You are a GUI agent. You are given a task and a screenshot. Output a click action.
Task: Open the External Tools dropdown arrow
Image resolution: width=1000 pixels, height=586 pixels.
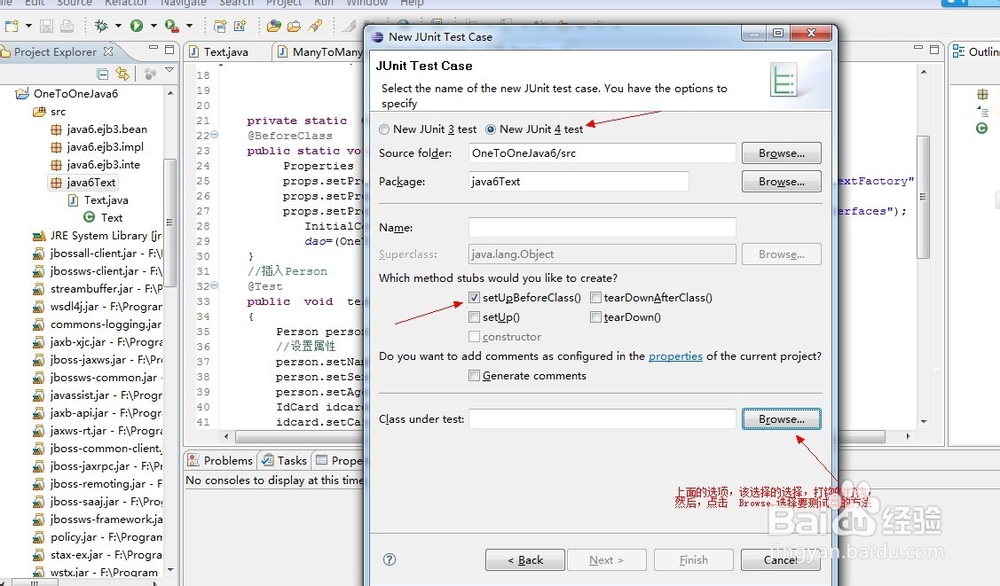pos(189,26)
